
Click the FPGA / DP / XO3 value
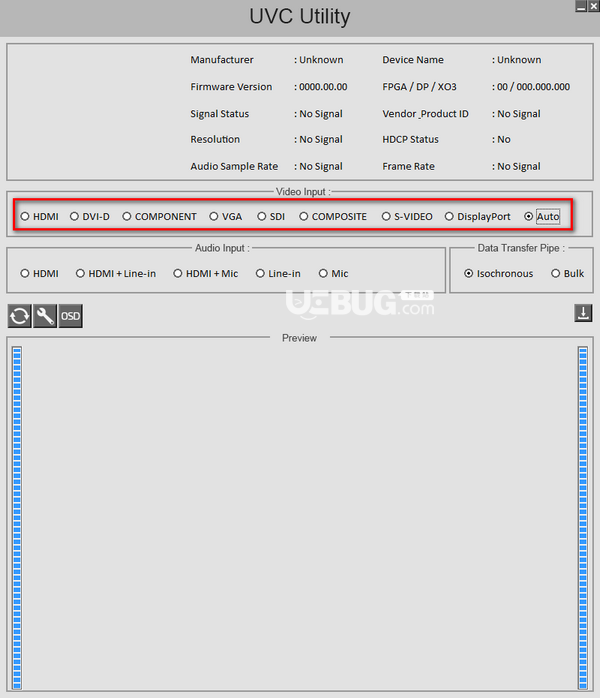pyautogui.click(x=531, y=87)
